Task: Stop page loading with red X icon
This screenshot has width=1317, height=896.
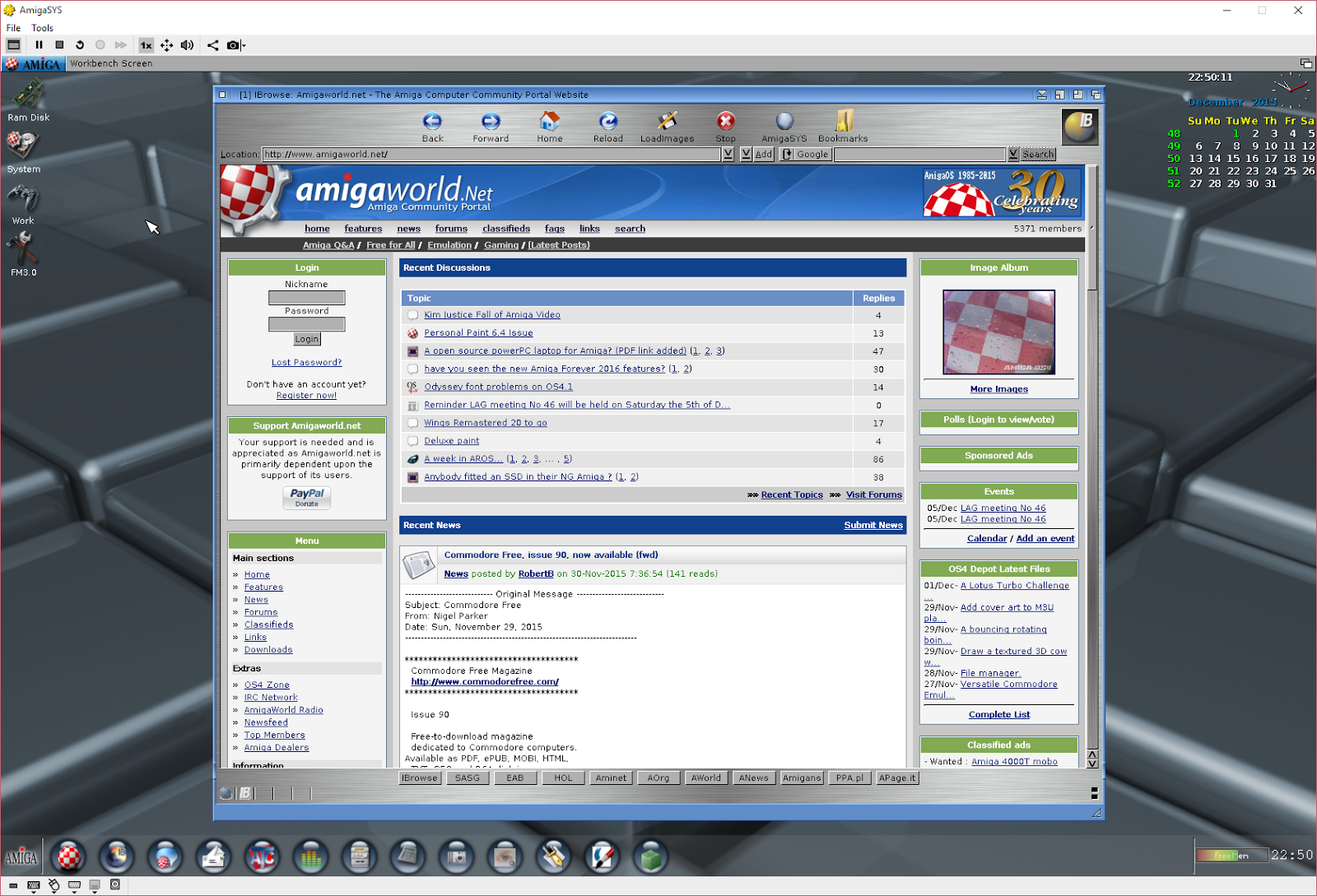Action: [725, 127]
